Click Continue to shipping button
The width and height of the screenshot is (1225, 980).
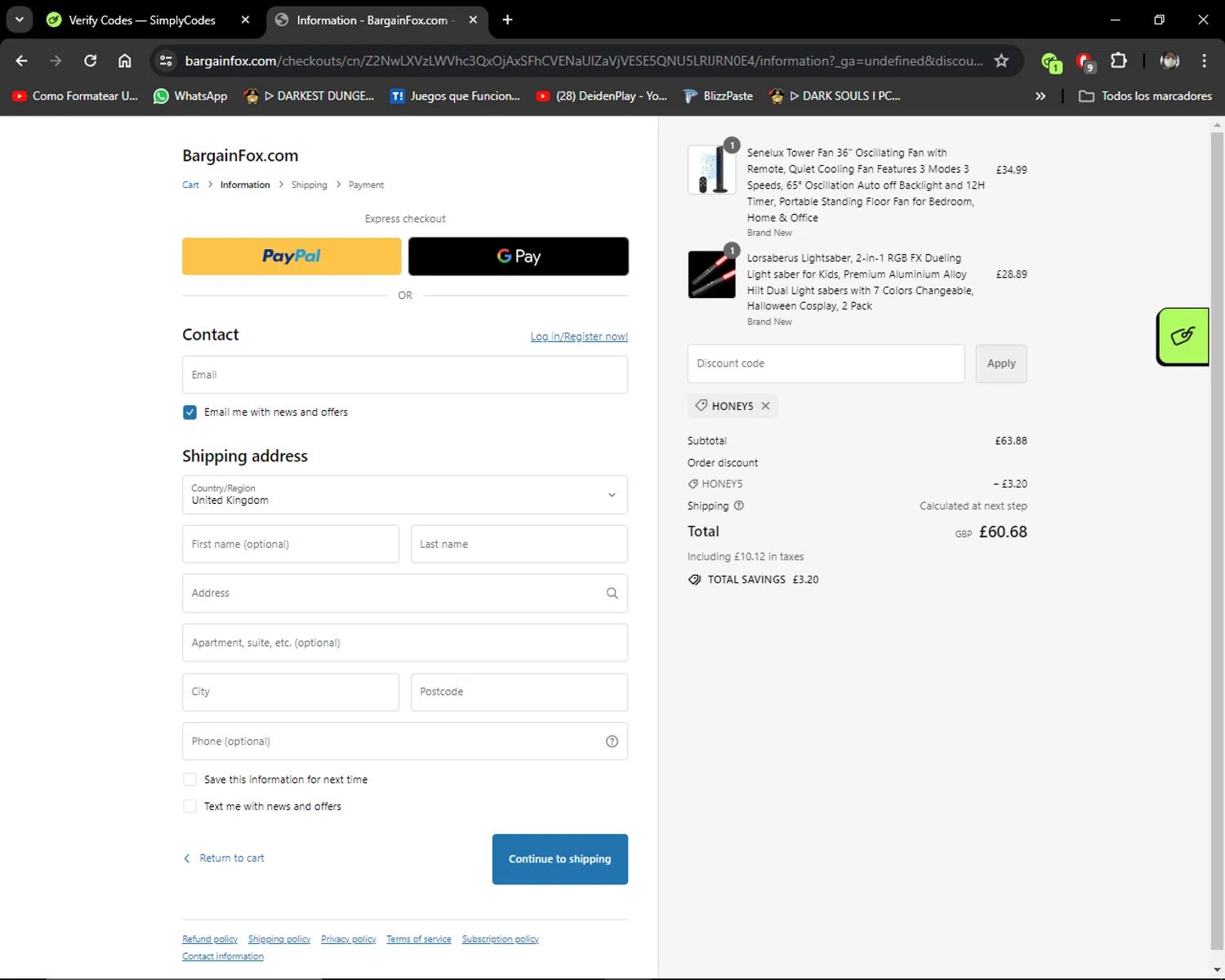560,859
